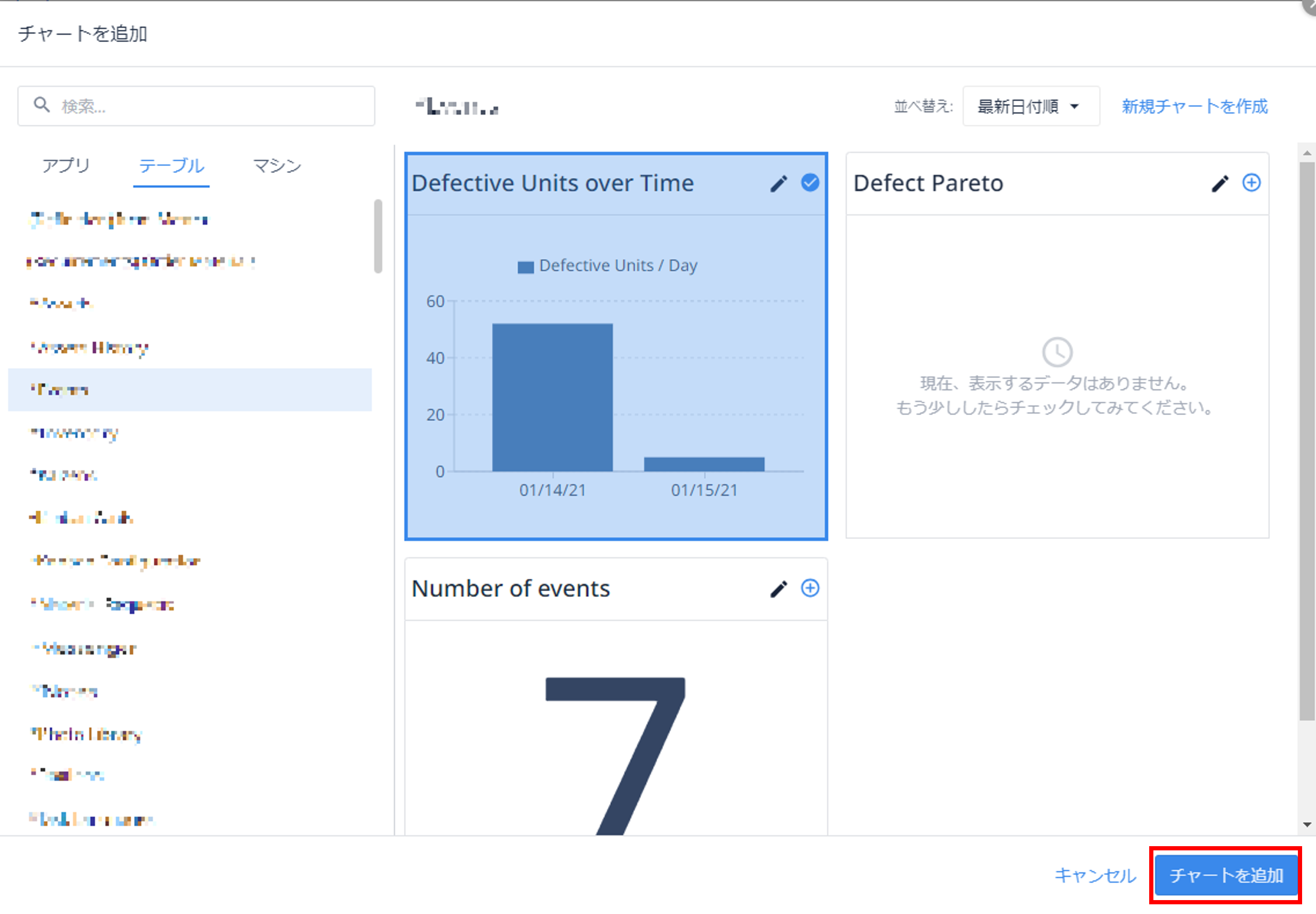Viewport: 1316px width, 914px height.
Task: Deselect the Defective Units over Time checkmark
Action: 809,183
